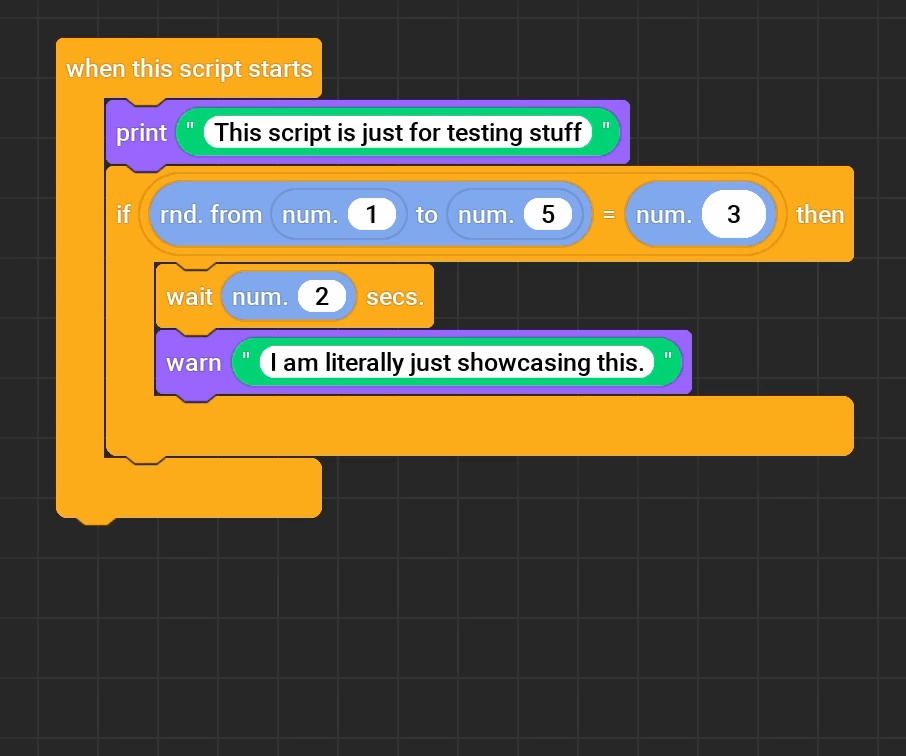This screenshot has height=756, width=906.
Task: Click the "rnd. from" random number block
Action: [x=211, y=214]
